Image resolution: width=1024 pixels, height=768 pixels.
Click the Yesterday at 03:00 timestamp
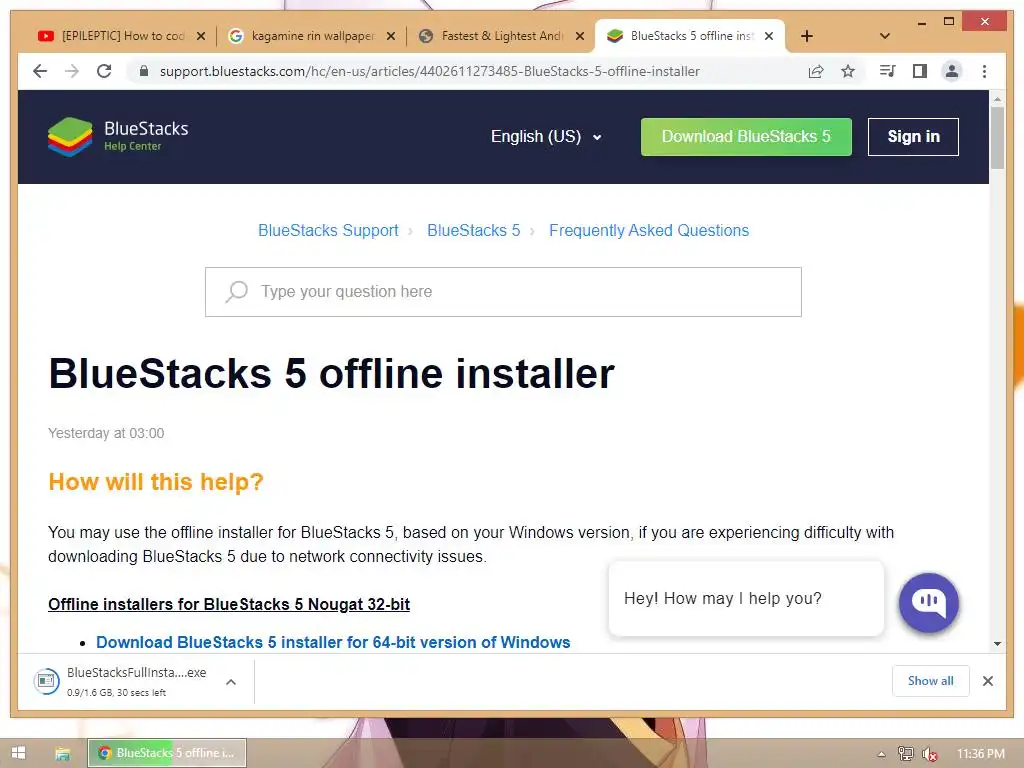(106, 433)
